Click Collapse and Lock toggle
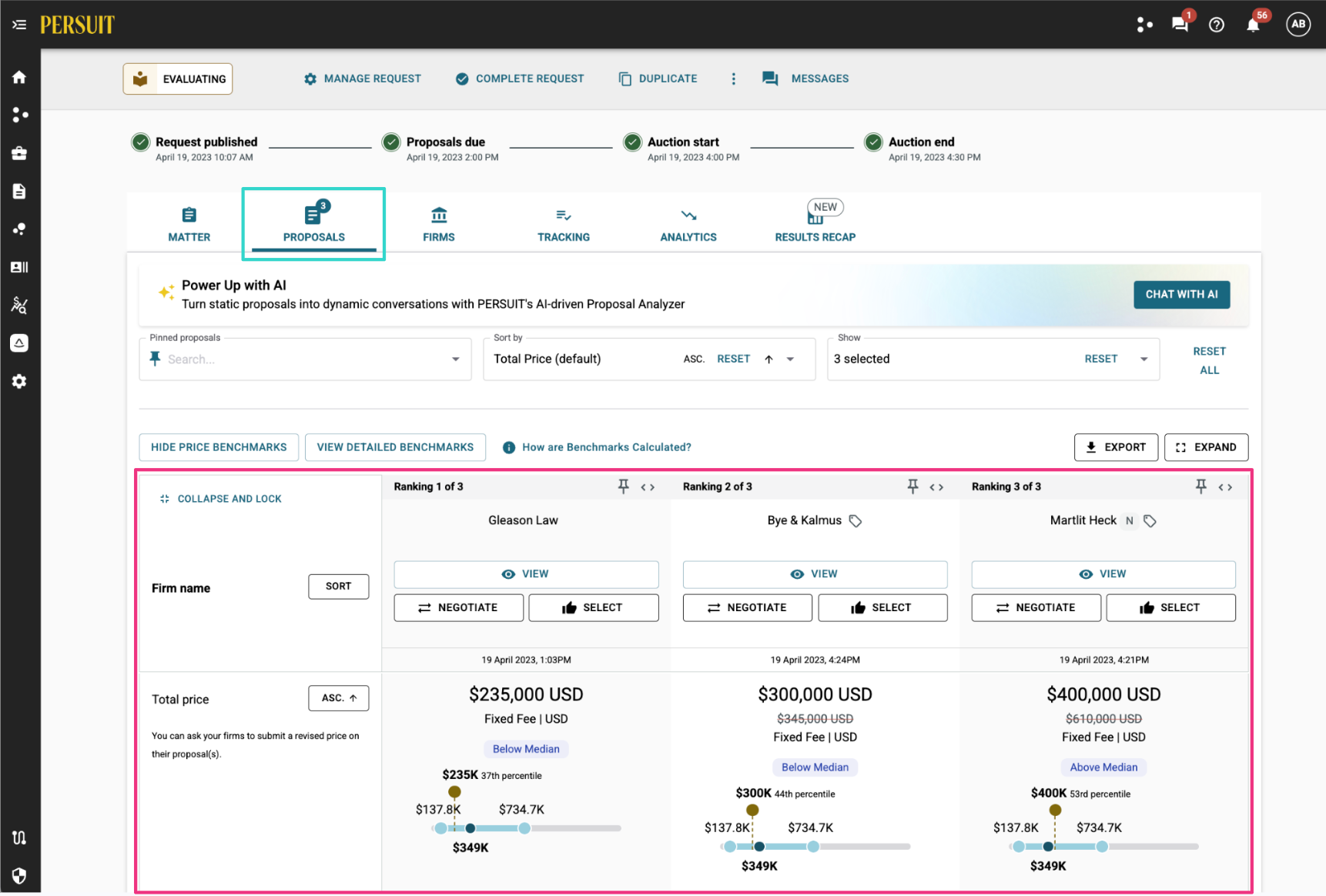Image resolution: width=1326 pixels, height=896 pixels. tap(220, 499)
